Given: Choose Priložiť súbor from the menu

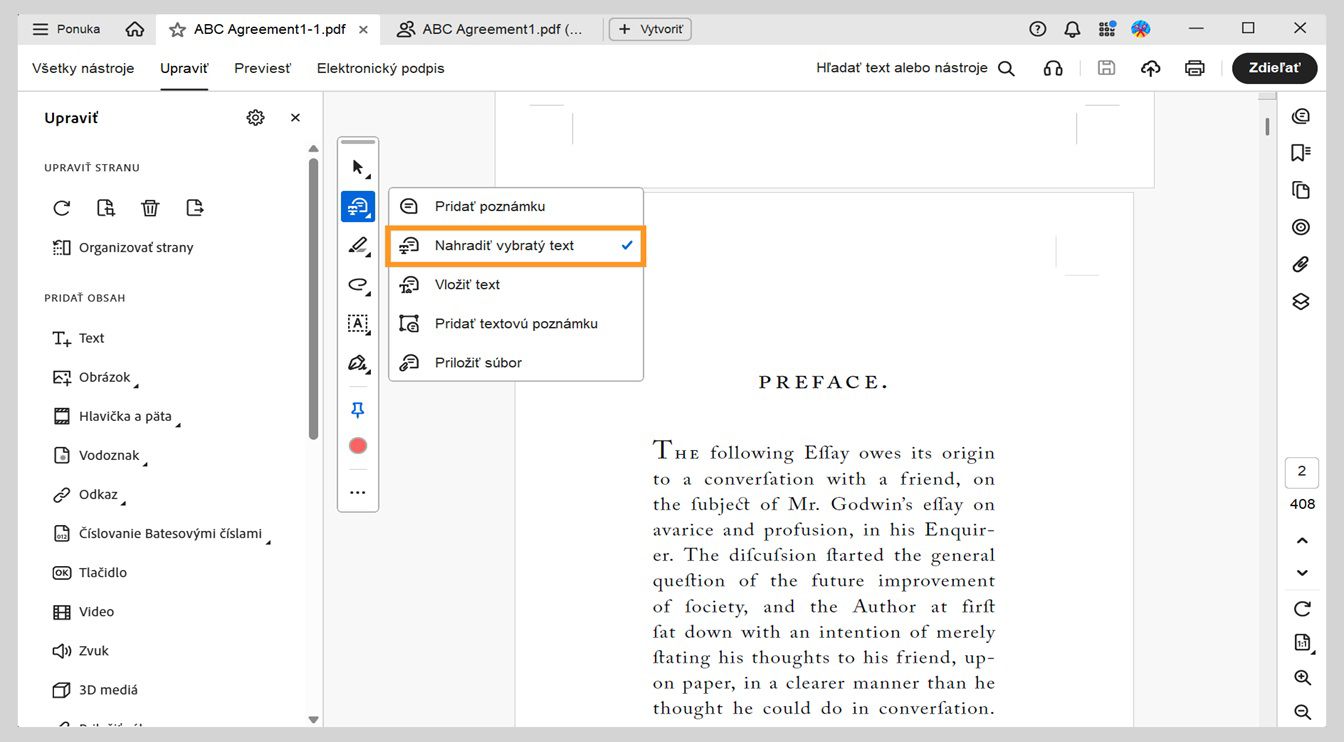Looking at the screenshot, I should pyautogui.click(x=516, y=362).
